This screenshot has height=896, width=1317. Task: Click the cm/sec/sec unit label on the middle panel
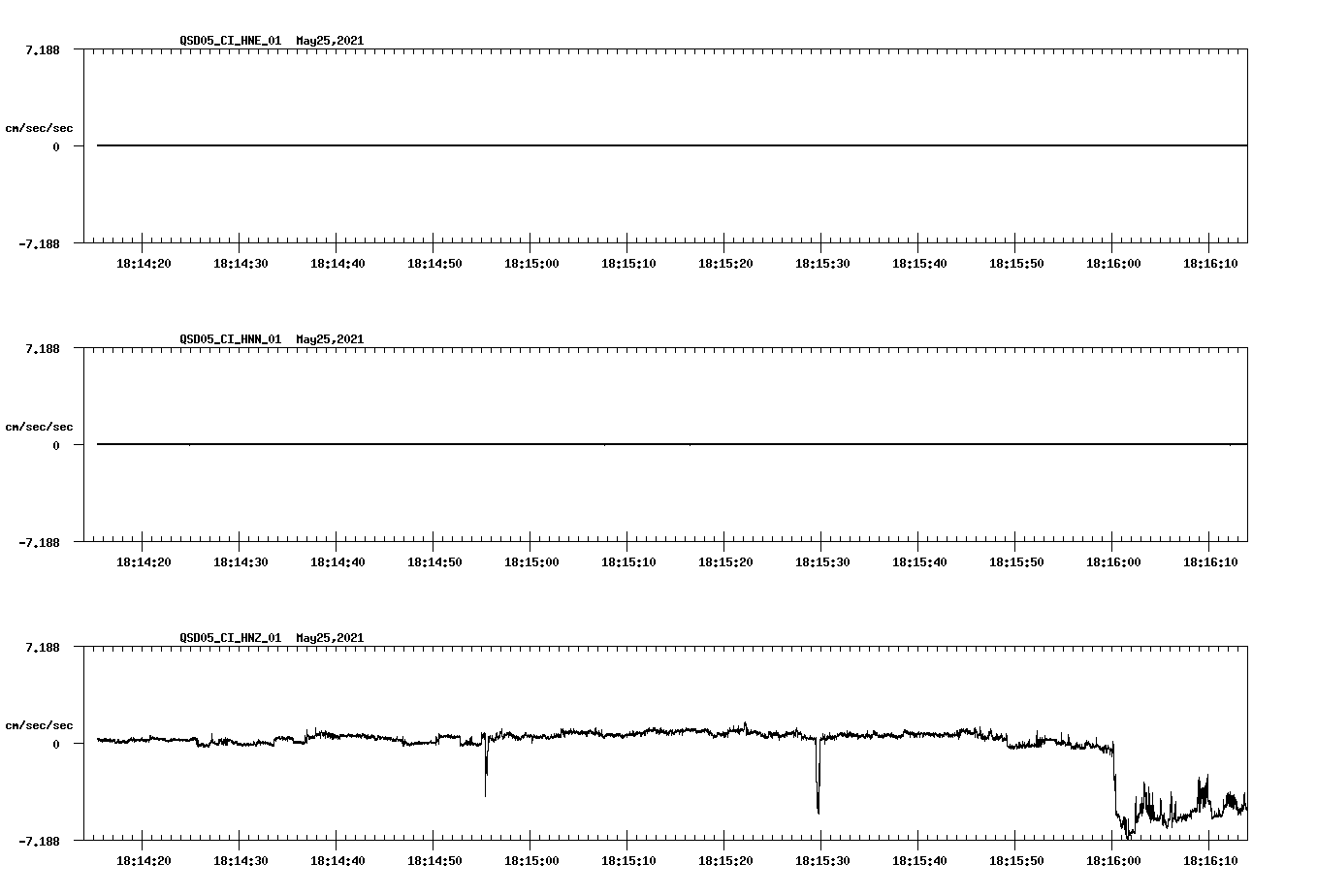[x=40, y=426]
